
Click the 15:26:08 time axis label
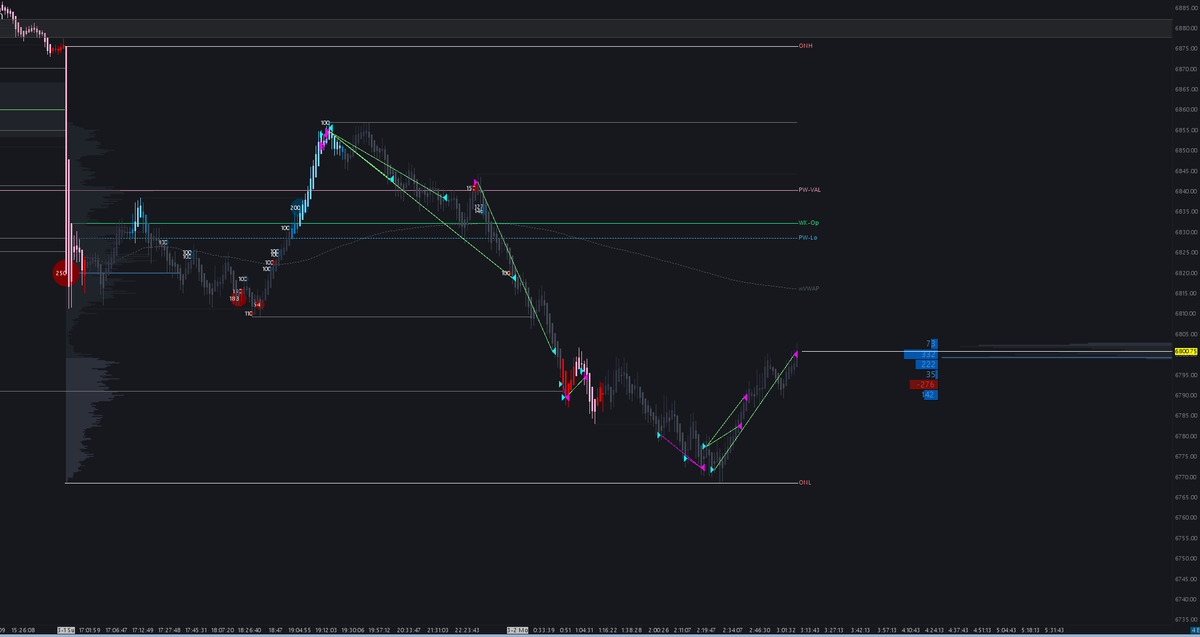pos(24,631)
